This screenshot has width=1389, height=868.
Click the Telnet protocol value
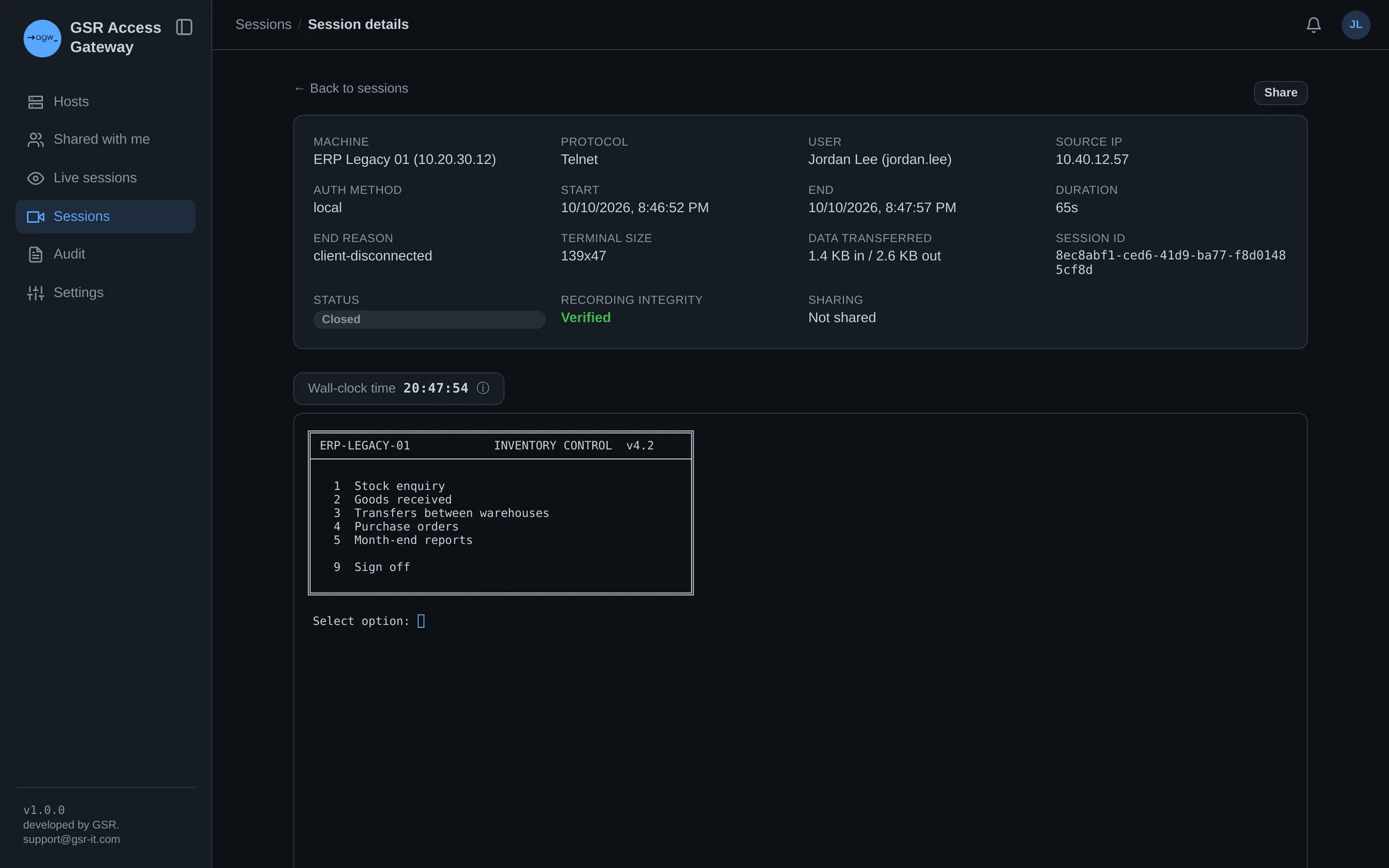coord(579,160)
